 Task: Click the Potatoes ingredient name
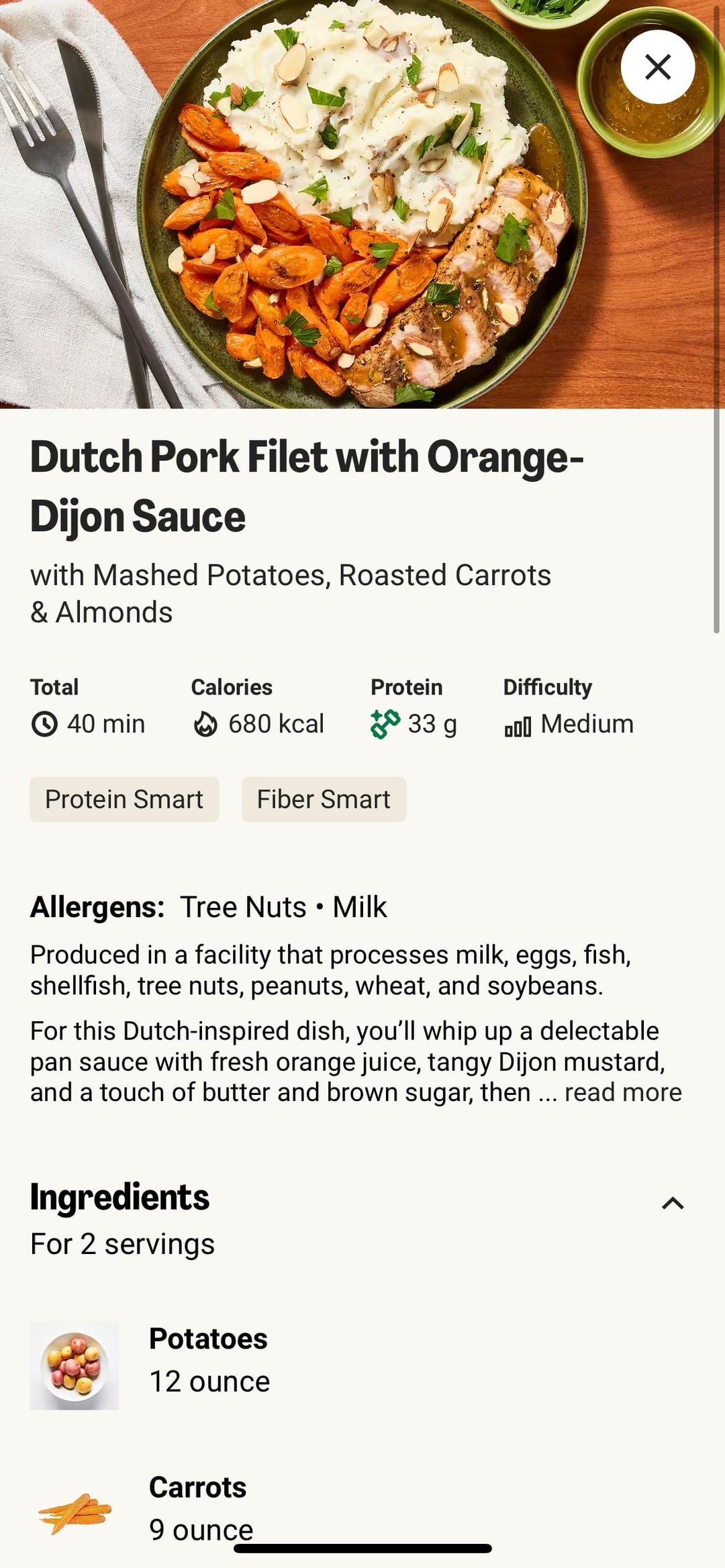click(x=208, y=1339)
